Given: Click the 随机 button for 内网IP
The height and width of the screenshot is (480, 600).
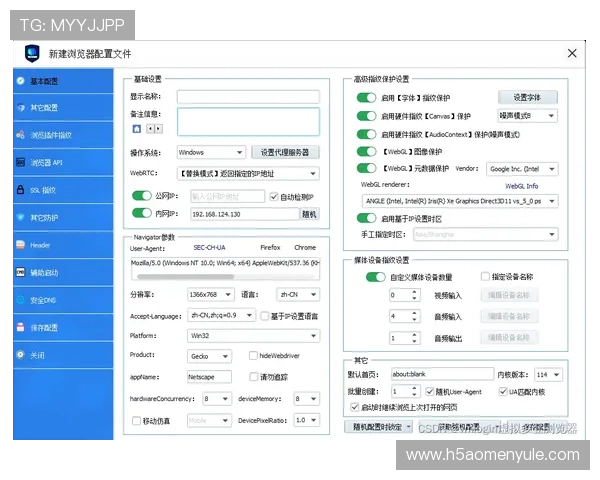Looking at the screenshot, I should click(x=309, y=214).
